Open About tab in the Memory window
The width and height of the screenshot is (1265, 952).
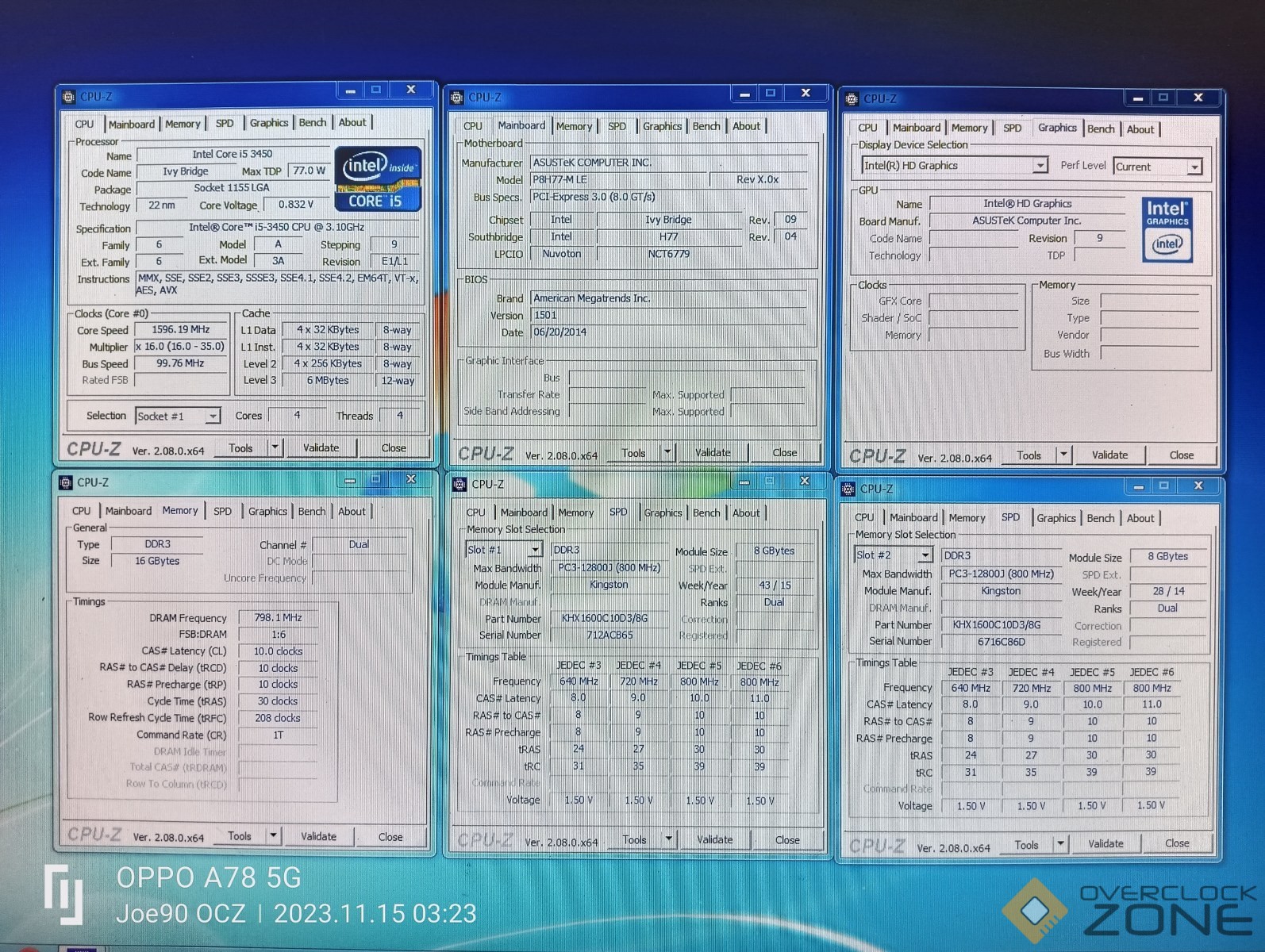pyautogui.click(x=352, y=512)
